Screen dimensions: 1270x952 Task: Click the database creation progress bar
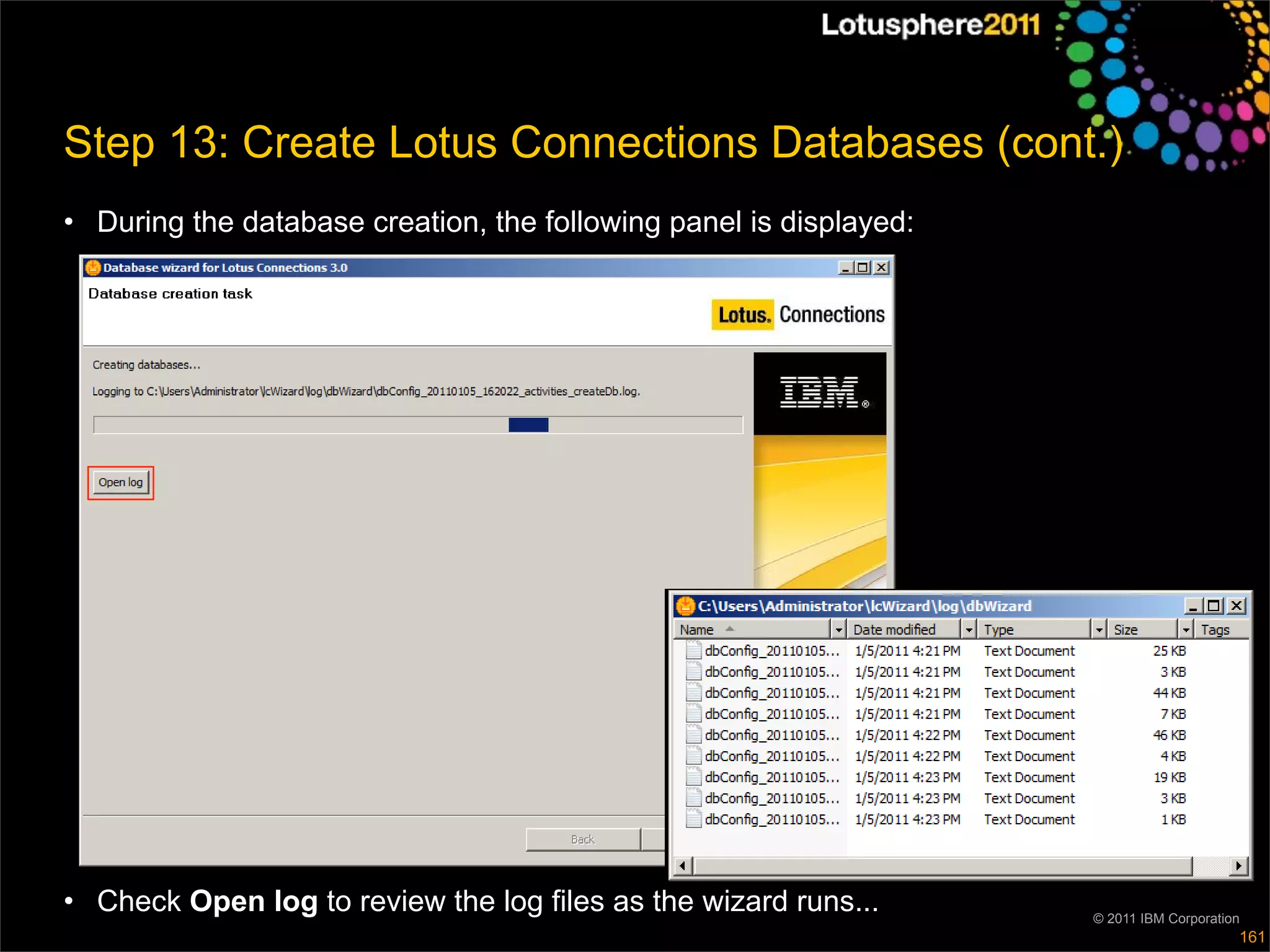click(418, 425)
